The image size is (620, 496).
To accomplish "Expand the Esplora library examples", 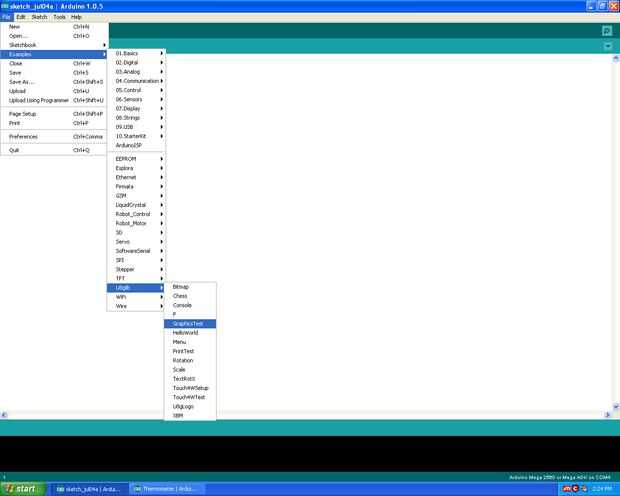I will point(136,168).
